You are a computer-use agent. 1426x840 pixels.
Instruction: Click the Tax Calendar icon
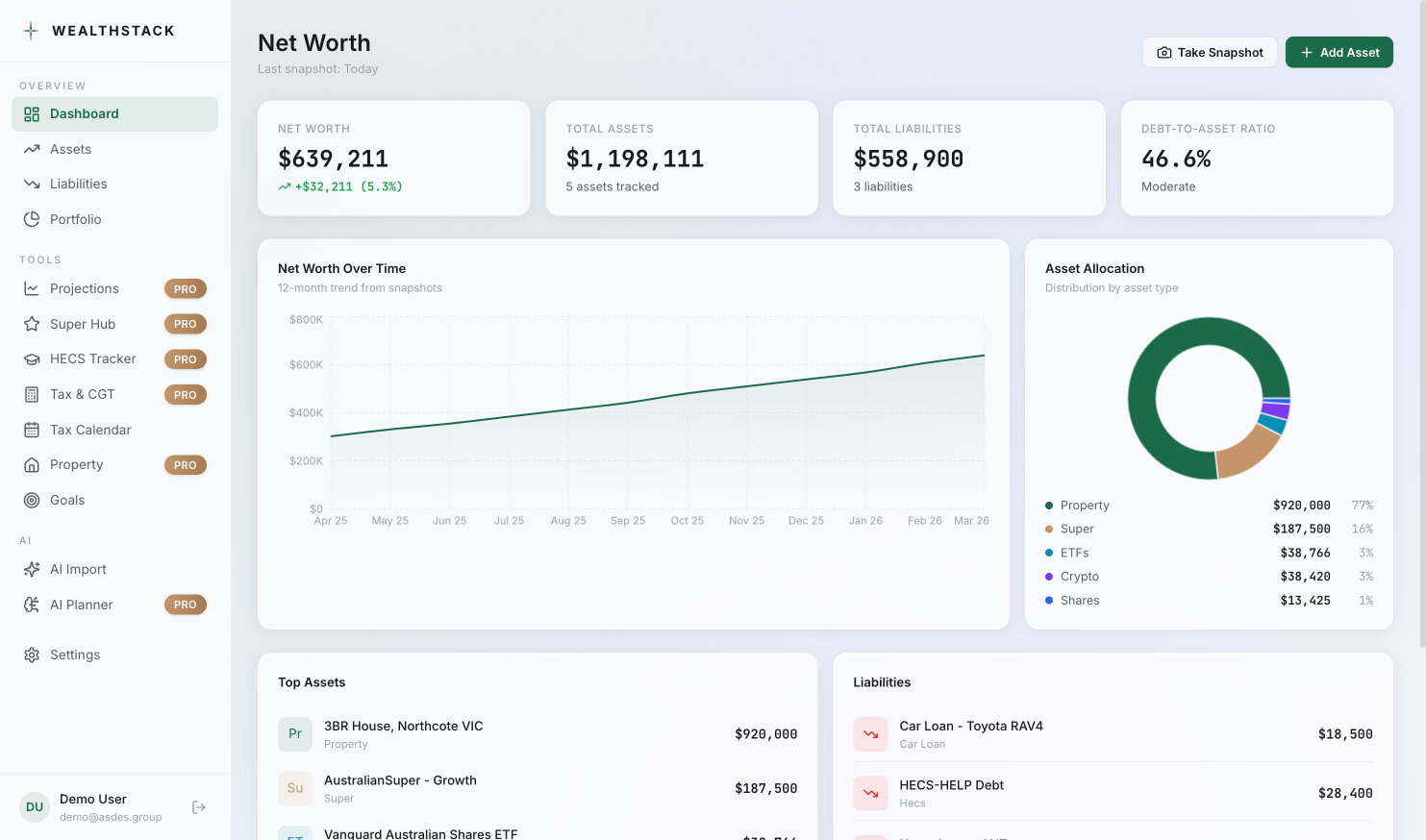pos(32,430)
